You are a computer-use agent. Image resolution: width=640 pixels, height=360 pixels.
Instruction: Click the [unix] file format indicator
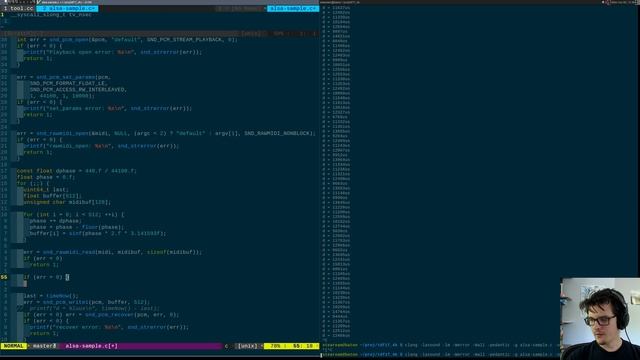tap(247, 346)
